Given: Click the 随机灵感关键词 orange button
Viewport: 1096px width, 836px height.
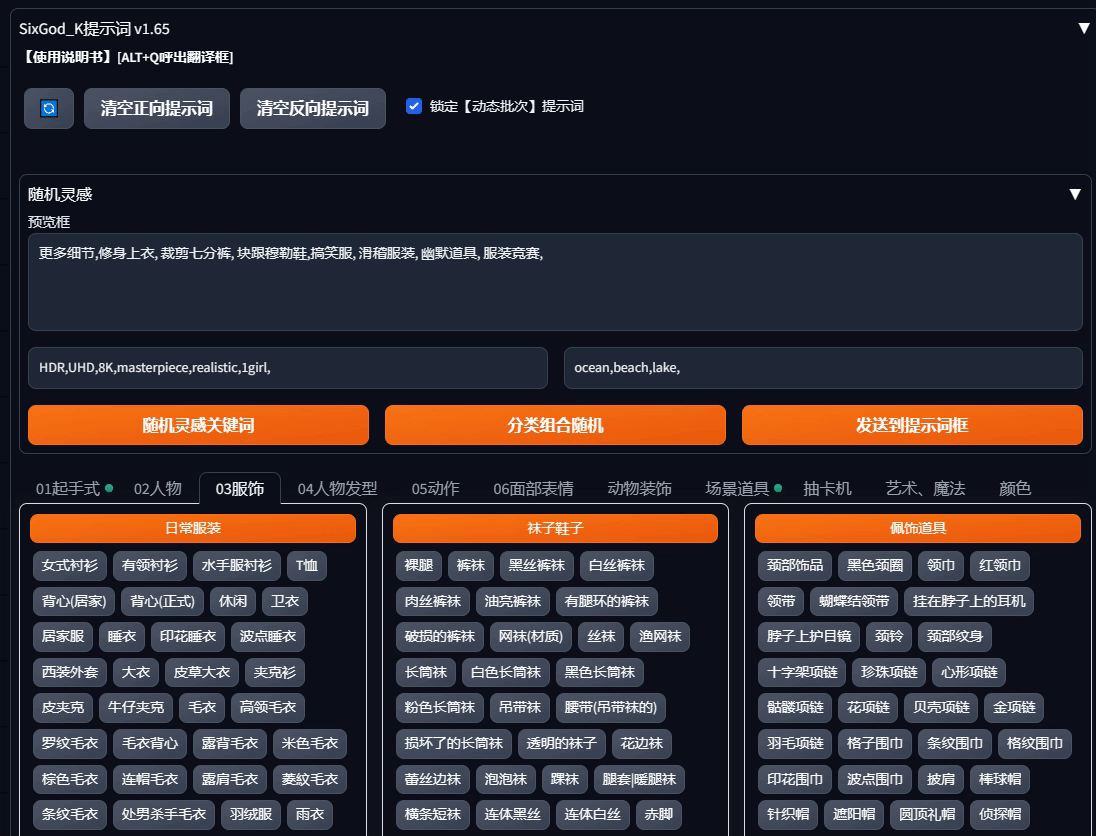Looking at the screenshot, I should coord(198,425).
